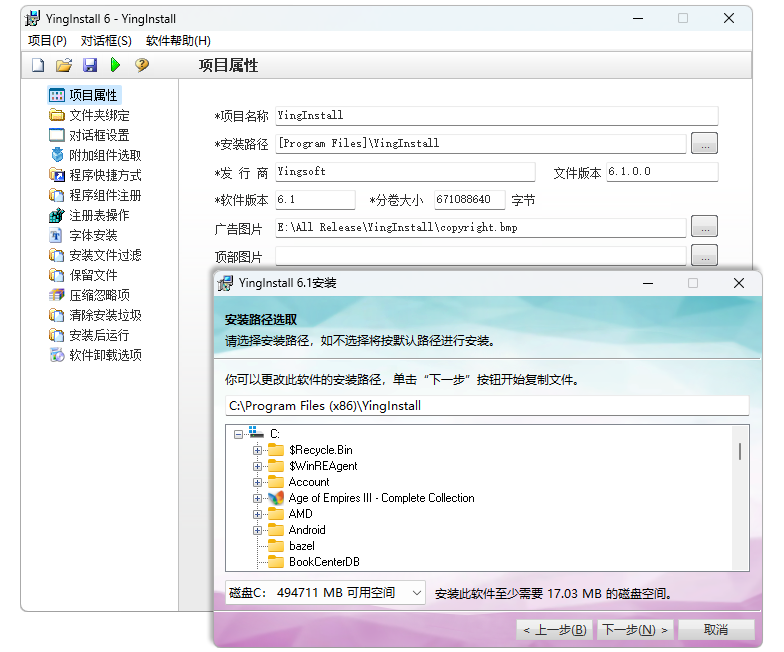Open 文件夹绑定 sidebar item
This screenshot has width=784, height=652.
tap(90, 116)
